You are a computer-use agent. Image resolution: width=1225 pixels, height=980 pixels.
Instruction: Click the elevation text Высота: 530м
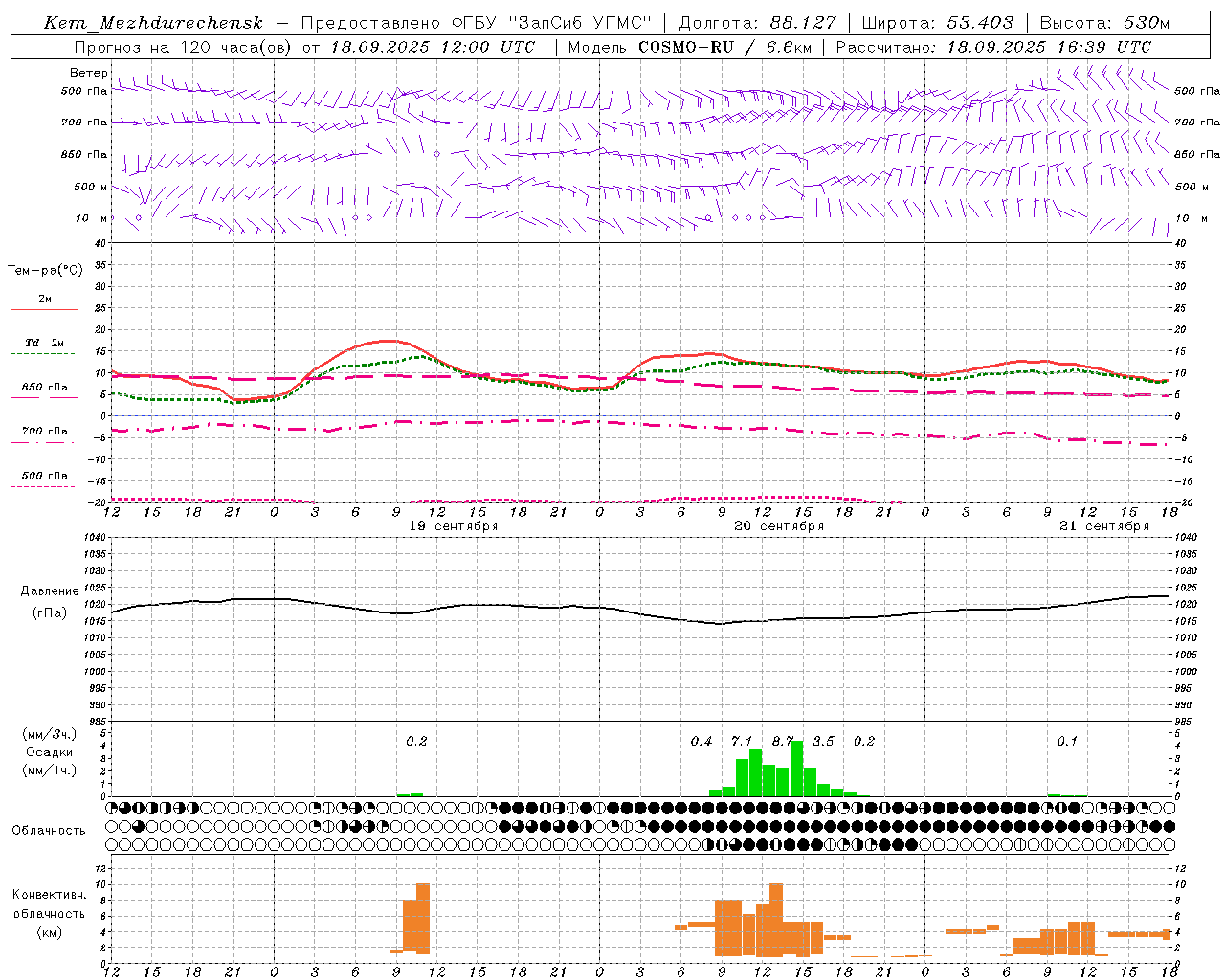click(1104, 23)
